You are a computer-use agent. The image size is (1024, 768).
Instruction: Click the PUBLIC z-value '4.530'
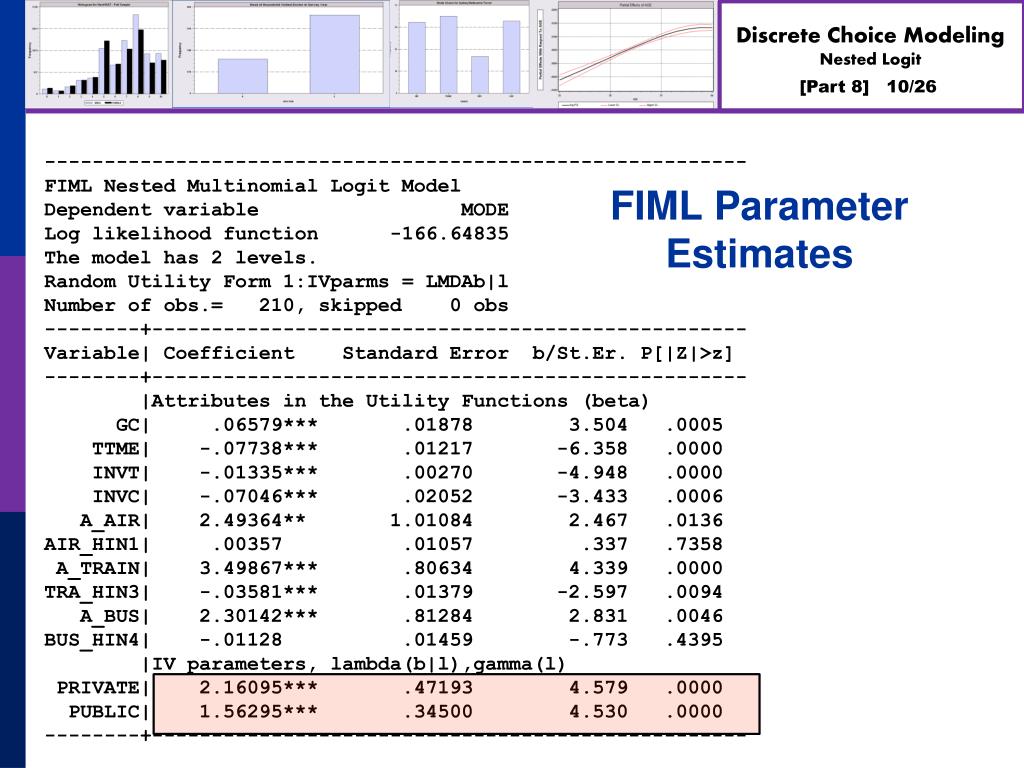[x=598, y=712]
